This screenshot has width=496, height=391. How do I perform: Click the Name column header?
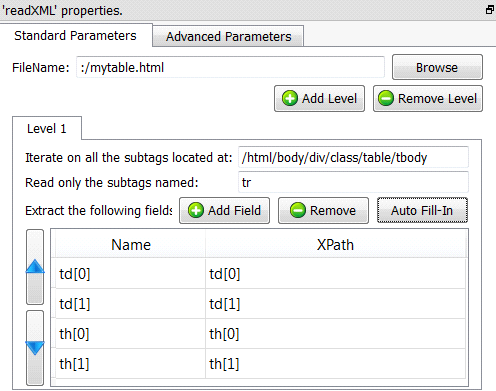pyautogui.click(x=130, y=245)
